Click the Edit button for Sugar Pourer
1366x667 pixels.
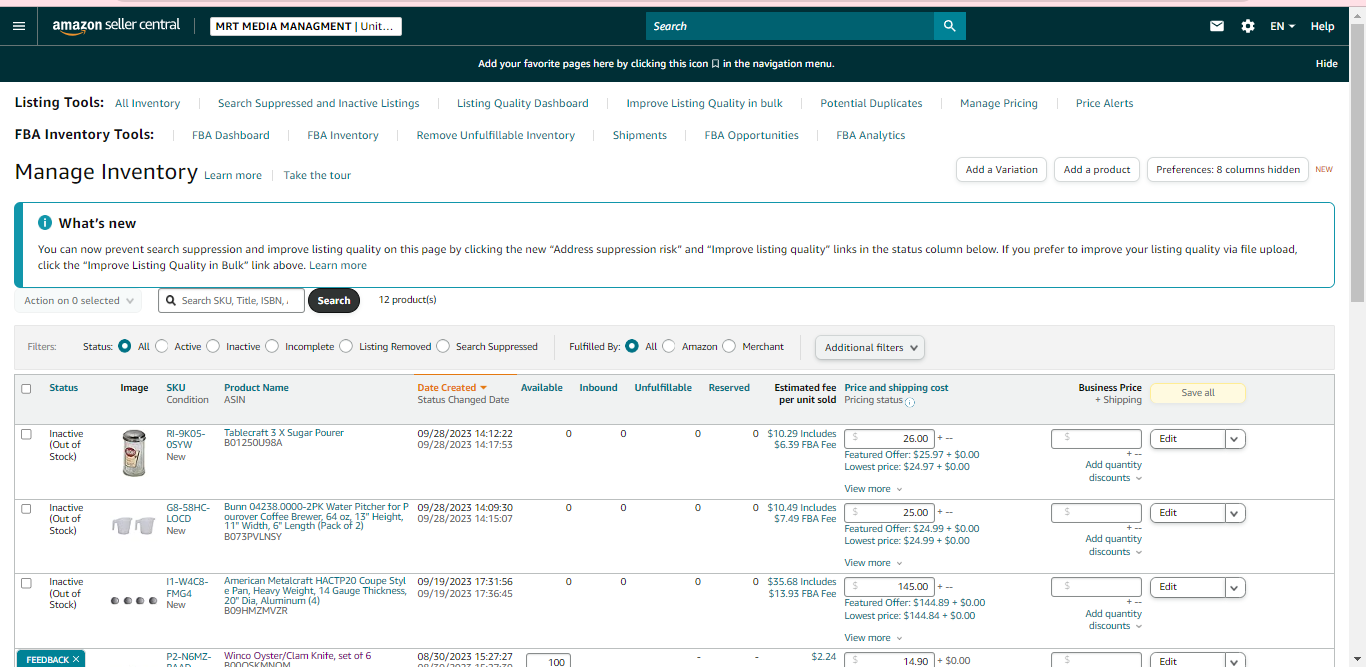click(1187, 439)
